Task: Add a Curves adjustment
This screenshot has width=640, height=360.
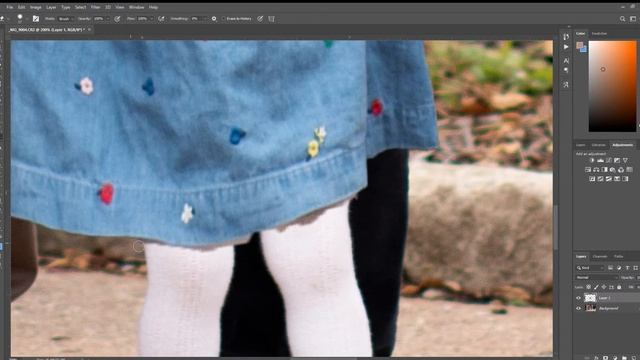Action: click(x=609, y=160)
